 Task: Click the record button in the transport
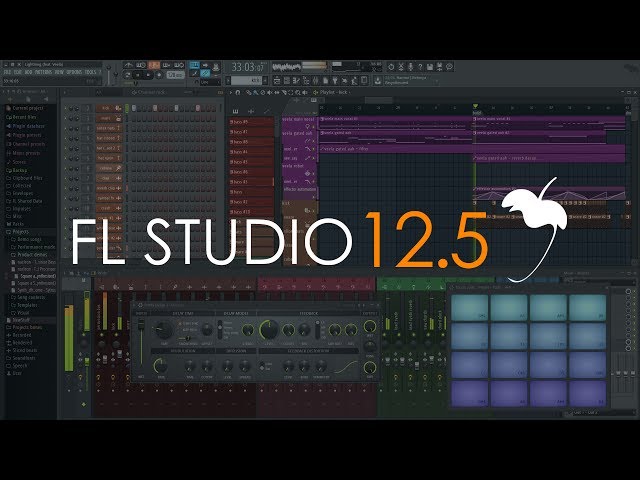[159, 75]
